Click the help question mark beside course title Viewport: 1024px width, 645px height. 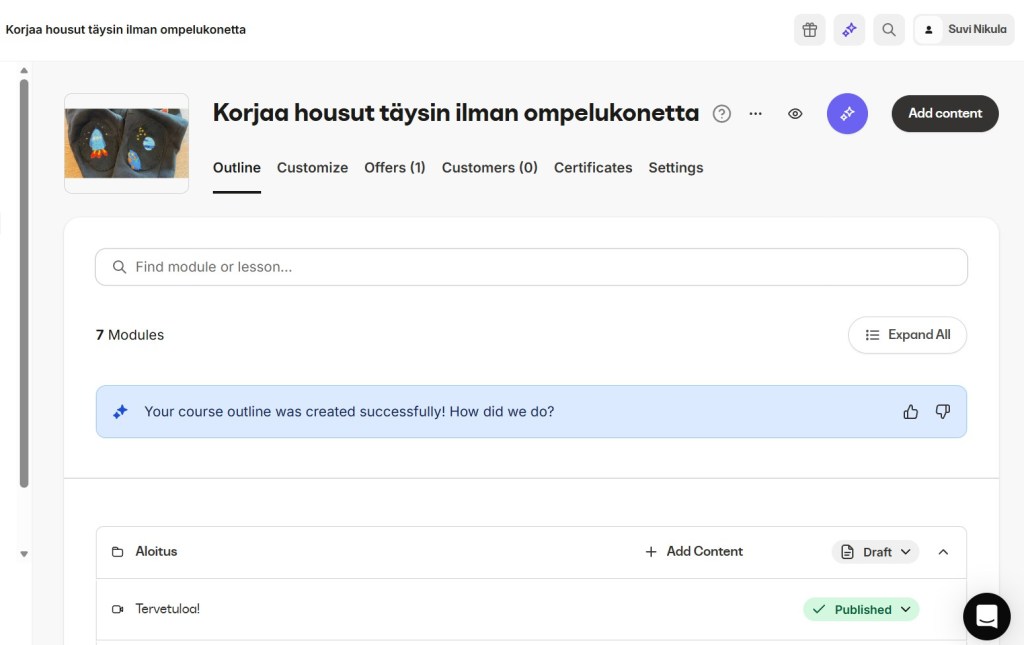click(722, 114)
